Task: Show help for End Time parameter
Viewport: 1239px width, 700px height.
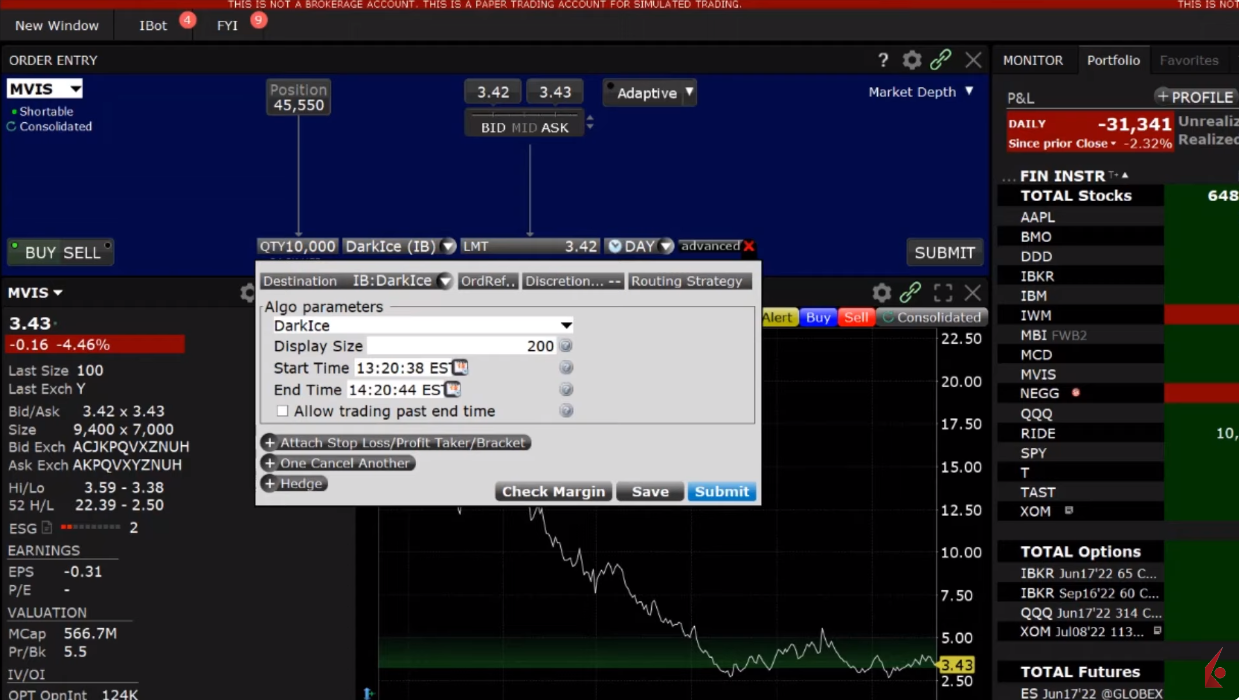Action: [566, 390]
